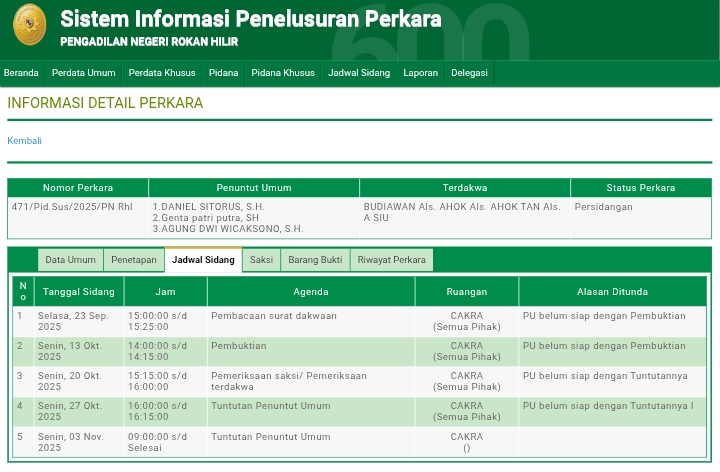Click the Kembali link
This screenshot has width=720, height=472.
(25, 141)
